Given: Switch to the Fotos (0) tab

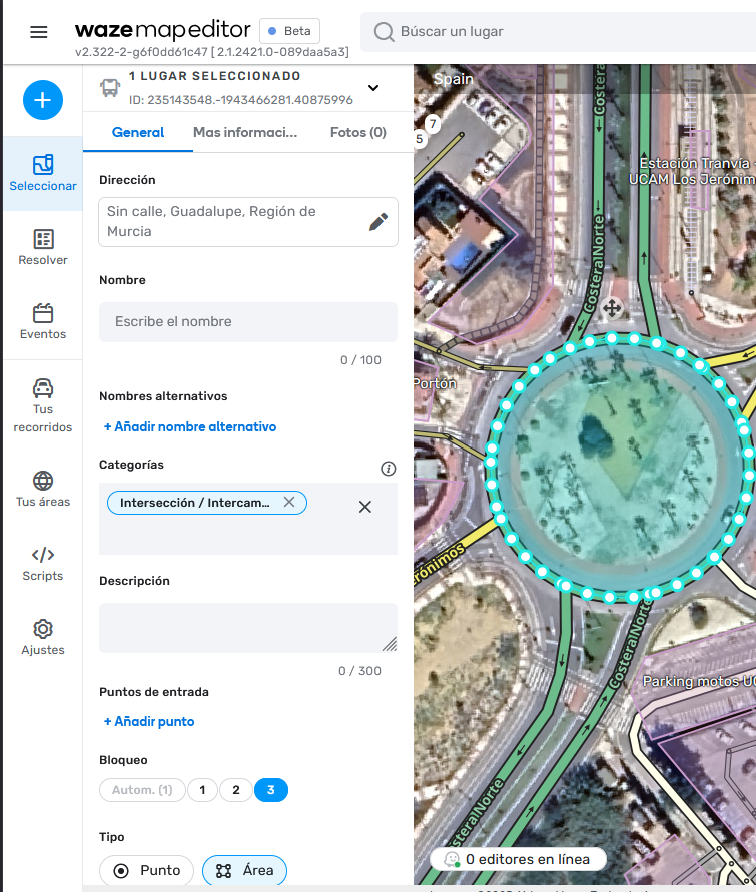Looking at the screenshot, I should point(358,132).
